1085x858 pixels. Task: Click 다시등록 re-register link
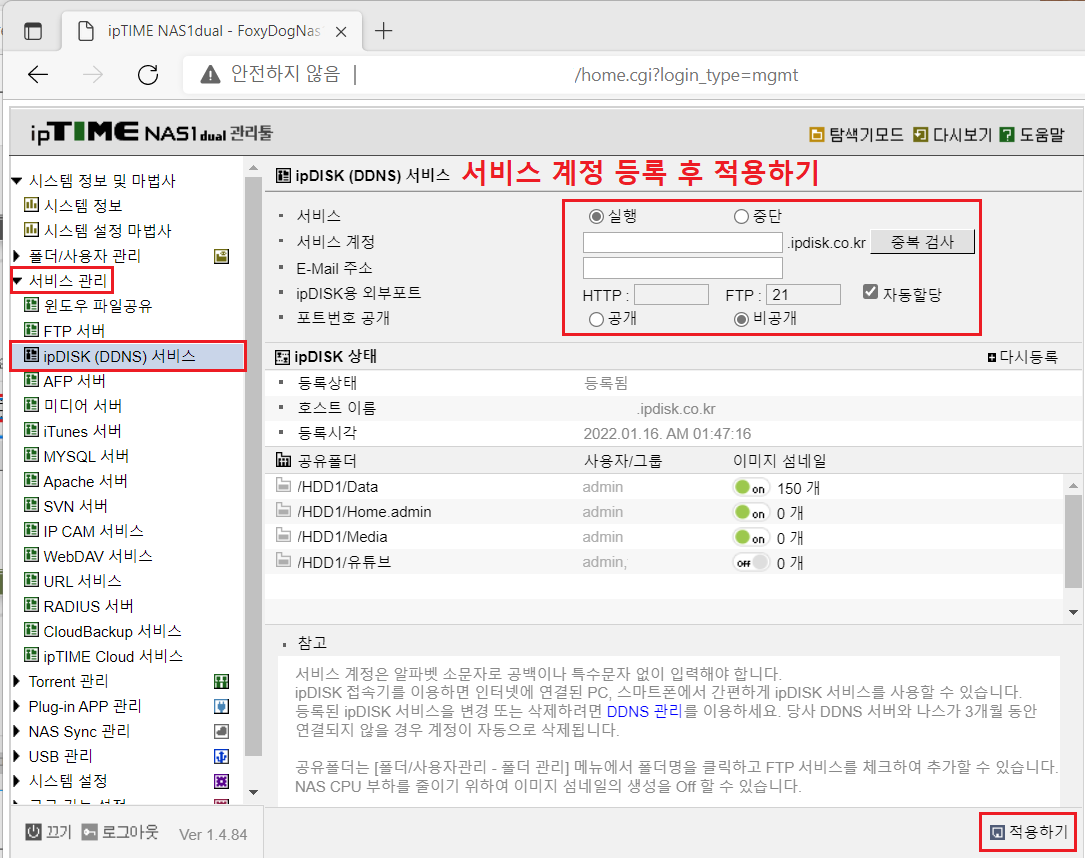tap(1023, 357)
